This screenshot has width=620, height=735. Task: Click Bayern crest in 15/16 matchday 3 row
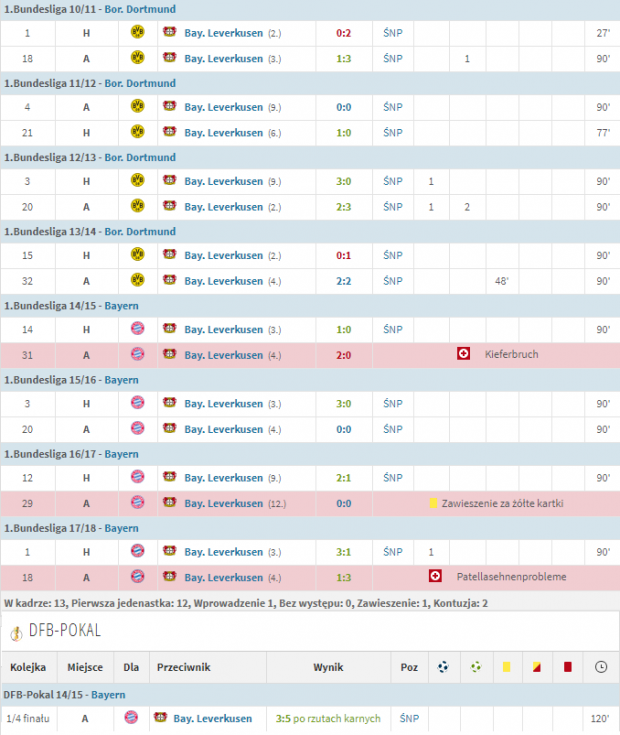click(x=137, y=403)
